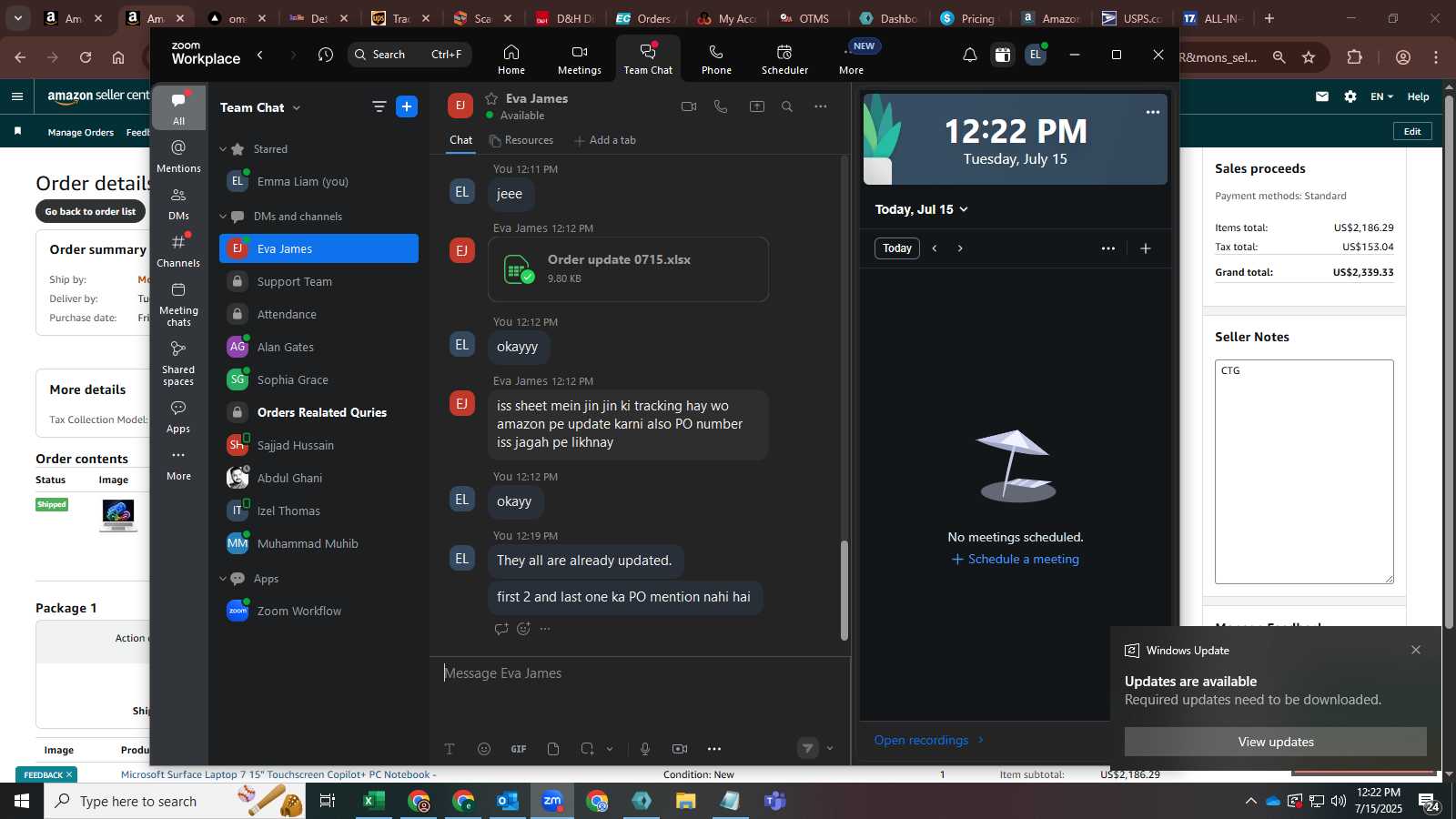Image resolution: width=1456 pixels, height=819 pixels.
Task: Open More in the Zoom sidebar
Action: (178, 464)
